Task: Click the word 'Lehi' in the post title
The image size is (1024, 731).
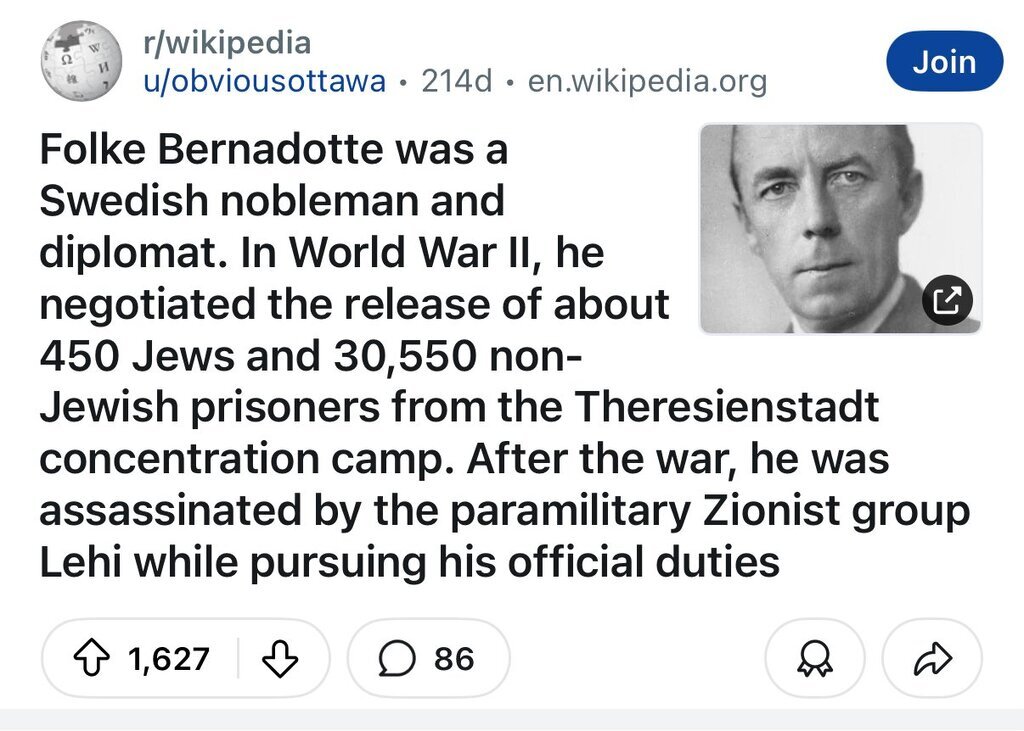Action: click(79, 562)
